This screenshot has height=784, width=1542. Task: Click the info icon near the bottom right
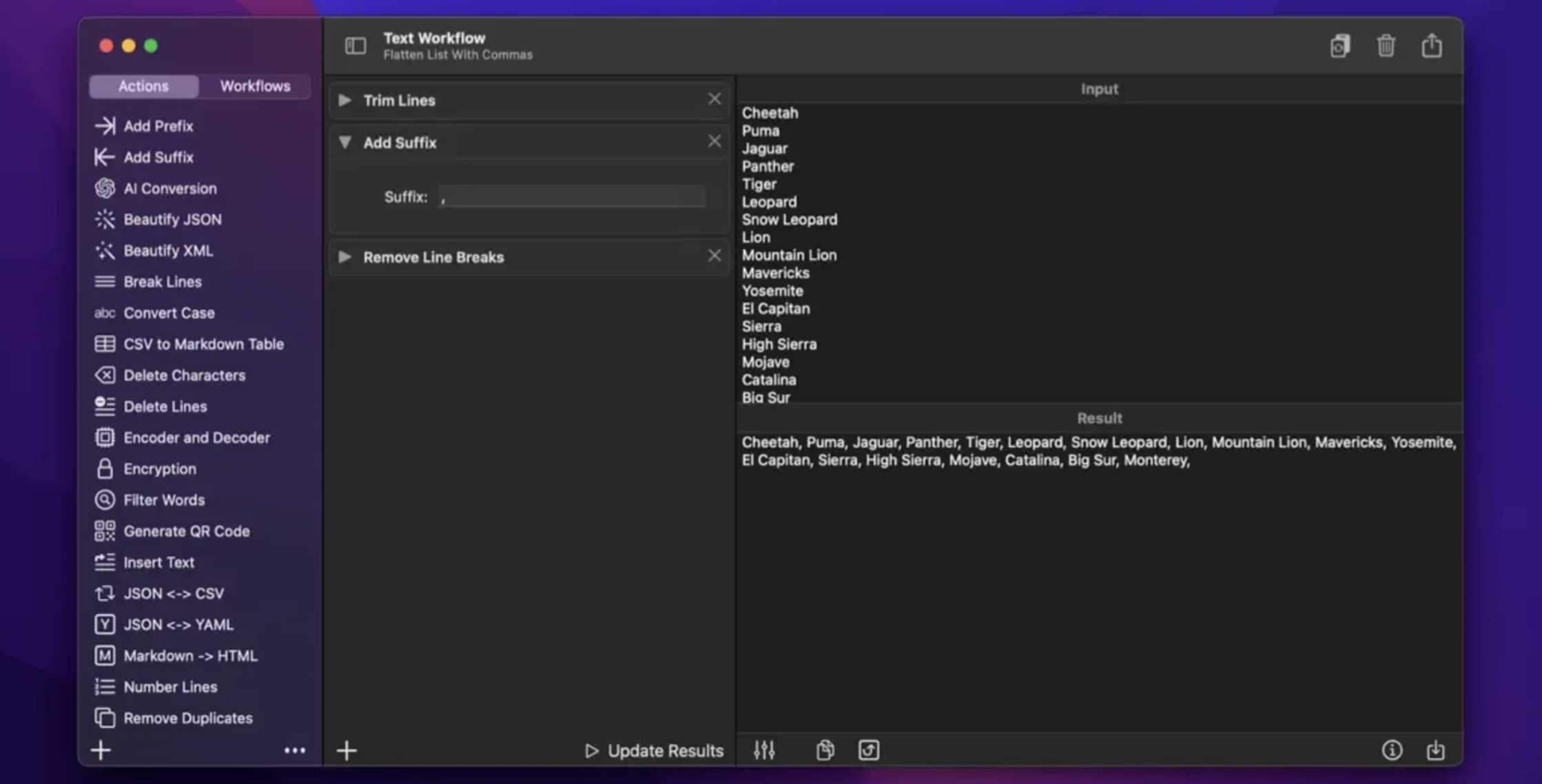[1392, 750]
